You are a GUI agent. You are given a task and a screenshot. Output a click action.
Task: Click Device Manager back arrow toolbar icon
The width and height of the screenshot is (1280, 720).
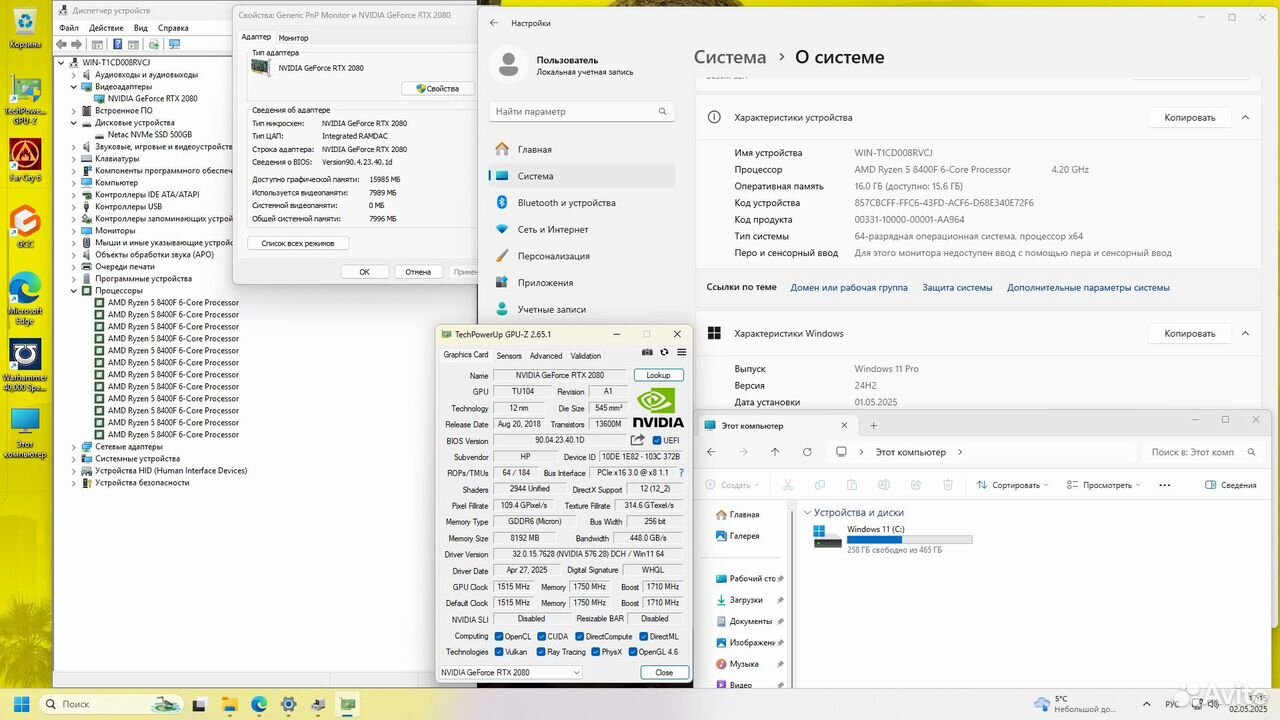(x=62, y=44)
